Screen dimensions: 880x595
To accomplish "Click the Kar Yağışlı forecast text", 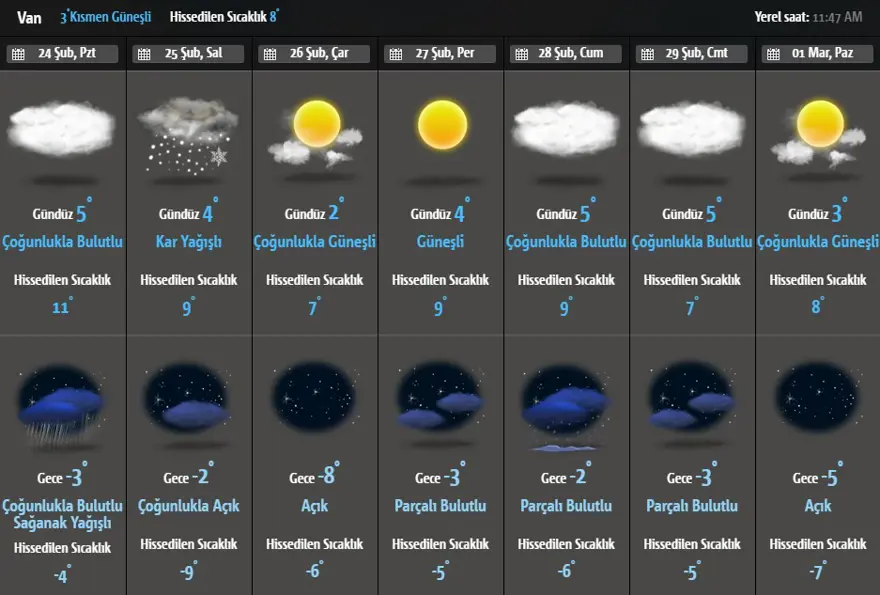I will pyautogui.click(x=188, y=242).
